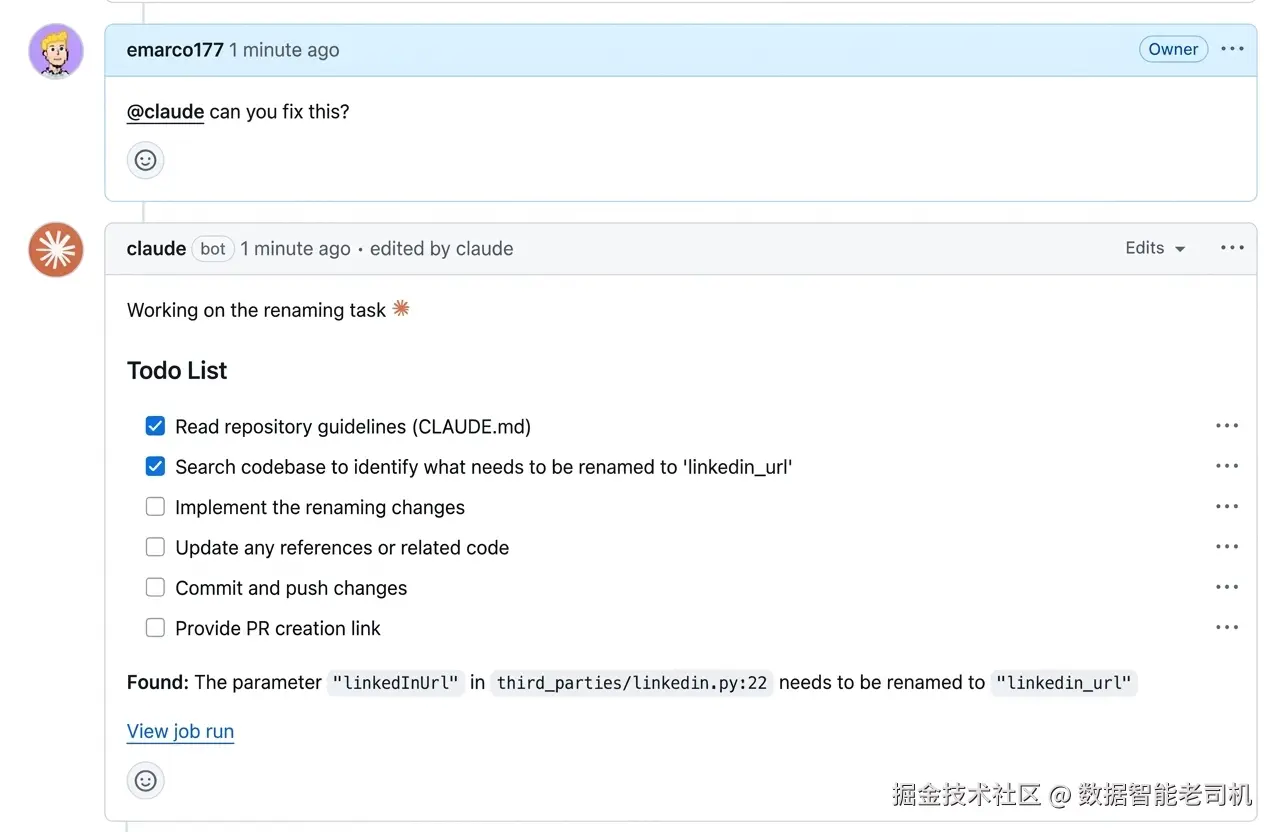The height and width of the screenshot is (832, 1276).
Task: Check 'Implement the renaming changes' checkbox
Action: [x=155, y=507]
